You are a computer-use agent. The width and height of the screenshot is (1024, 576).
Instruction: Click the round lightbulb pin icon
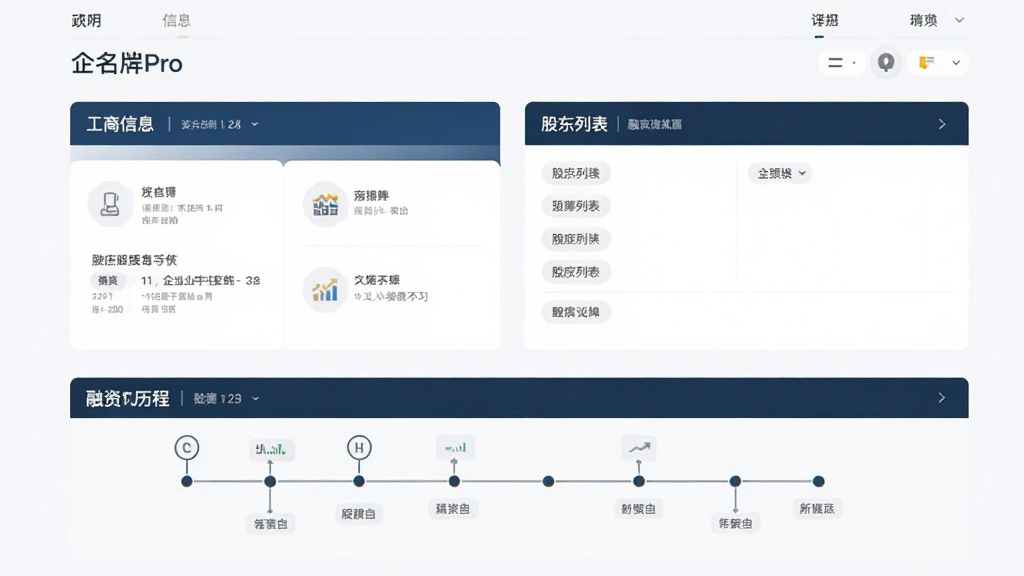coord(886,63)
